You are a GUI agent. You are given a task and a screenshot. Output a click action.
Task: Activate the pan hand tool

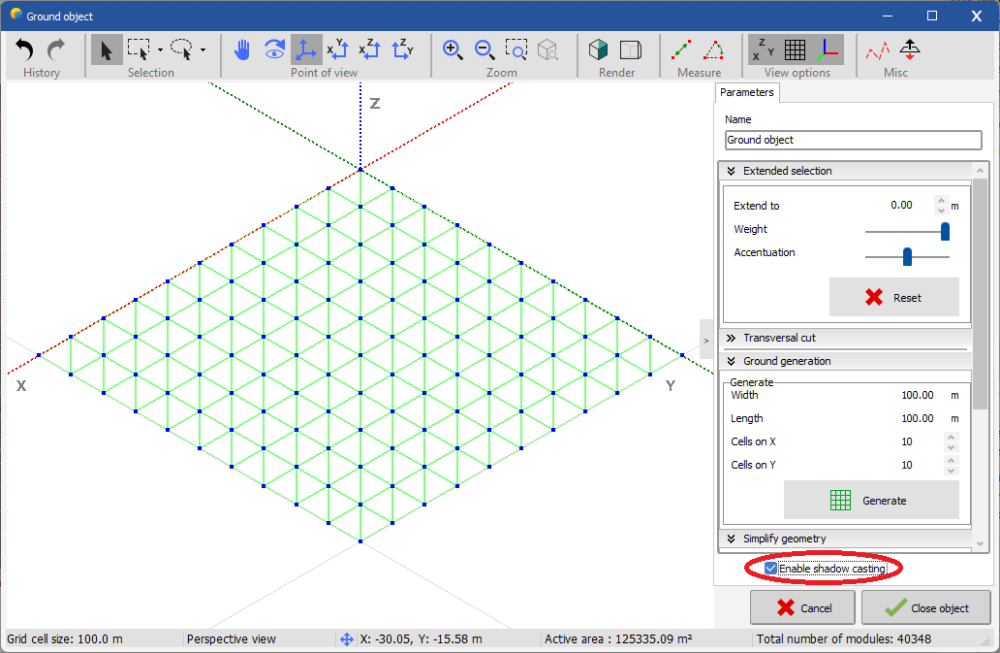pos(242,49)
